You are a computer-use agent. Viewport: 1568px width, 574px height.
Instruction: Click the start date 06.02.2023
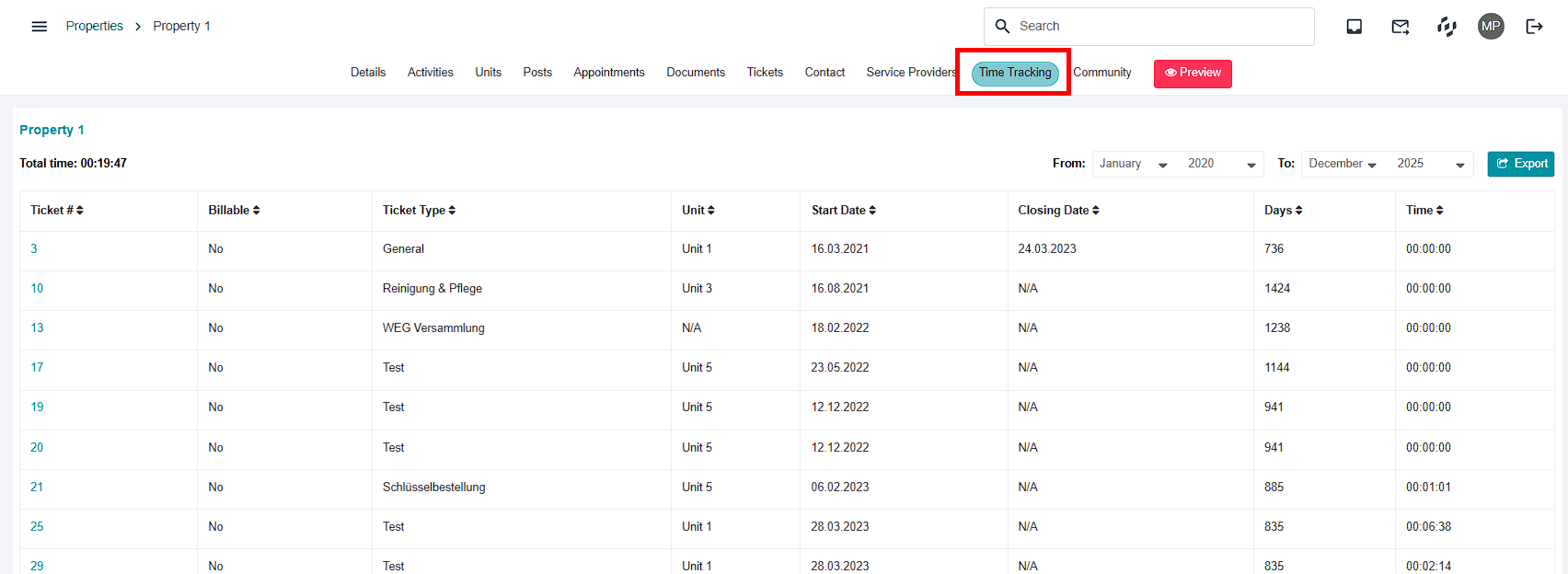pyautogui.click(x=840, y=488)
